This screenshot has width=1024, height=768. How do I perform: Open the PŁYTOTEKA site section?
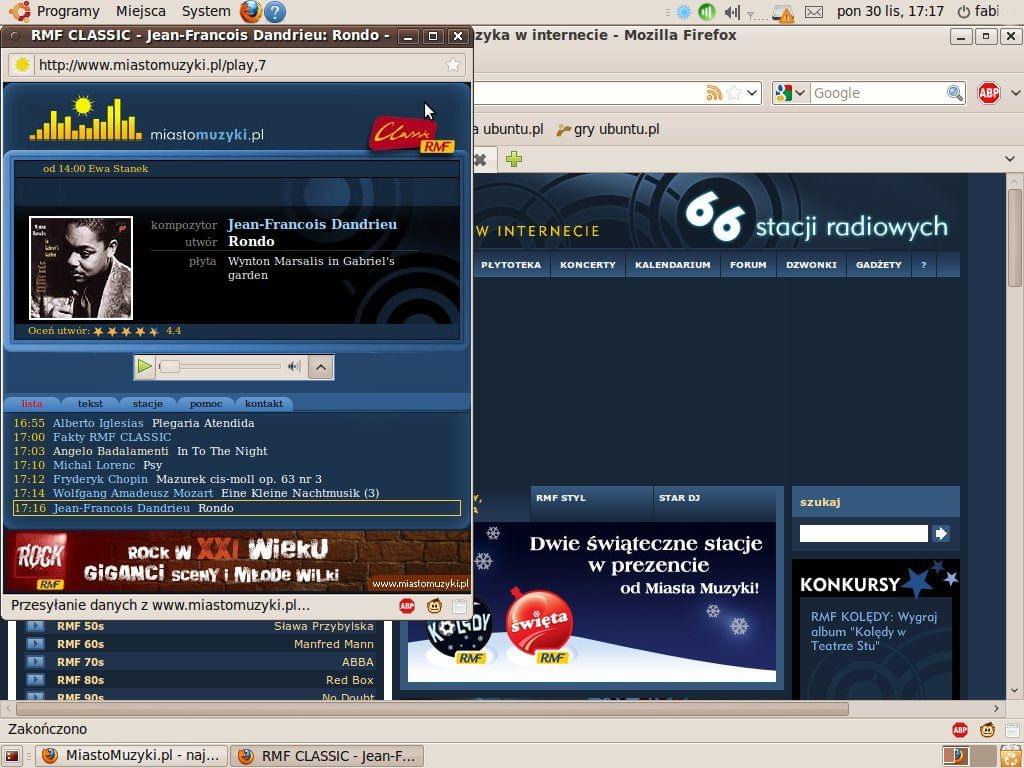click(x=511, y=264)
